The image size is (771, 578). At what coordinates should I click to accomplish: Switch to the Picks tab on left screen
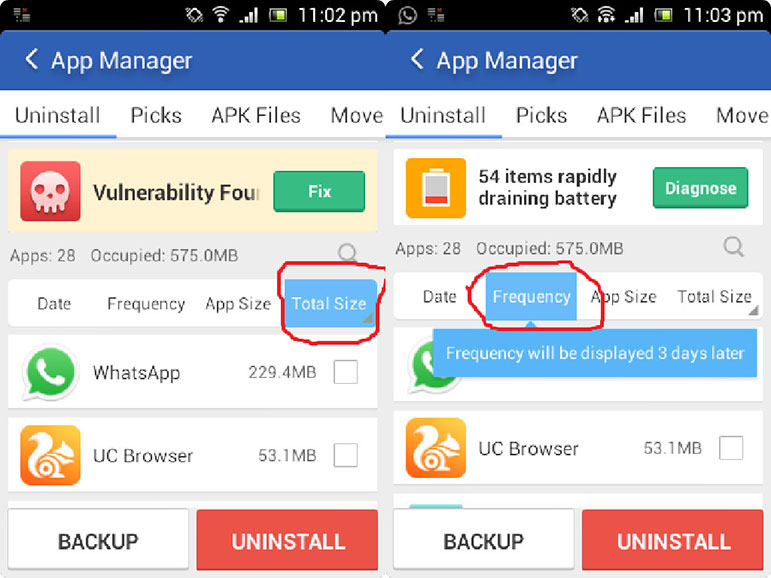156,115
